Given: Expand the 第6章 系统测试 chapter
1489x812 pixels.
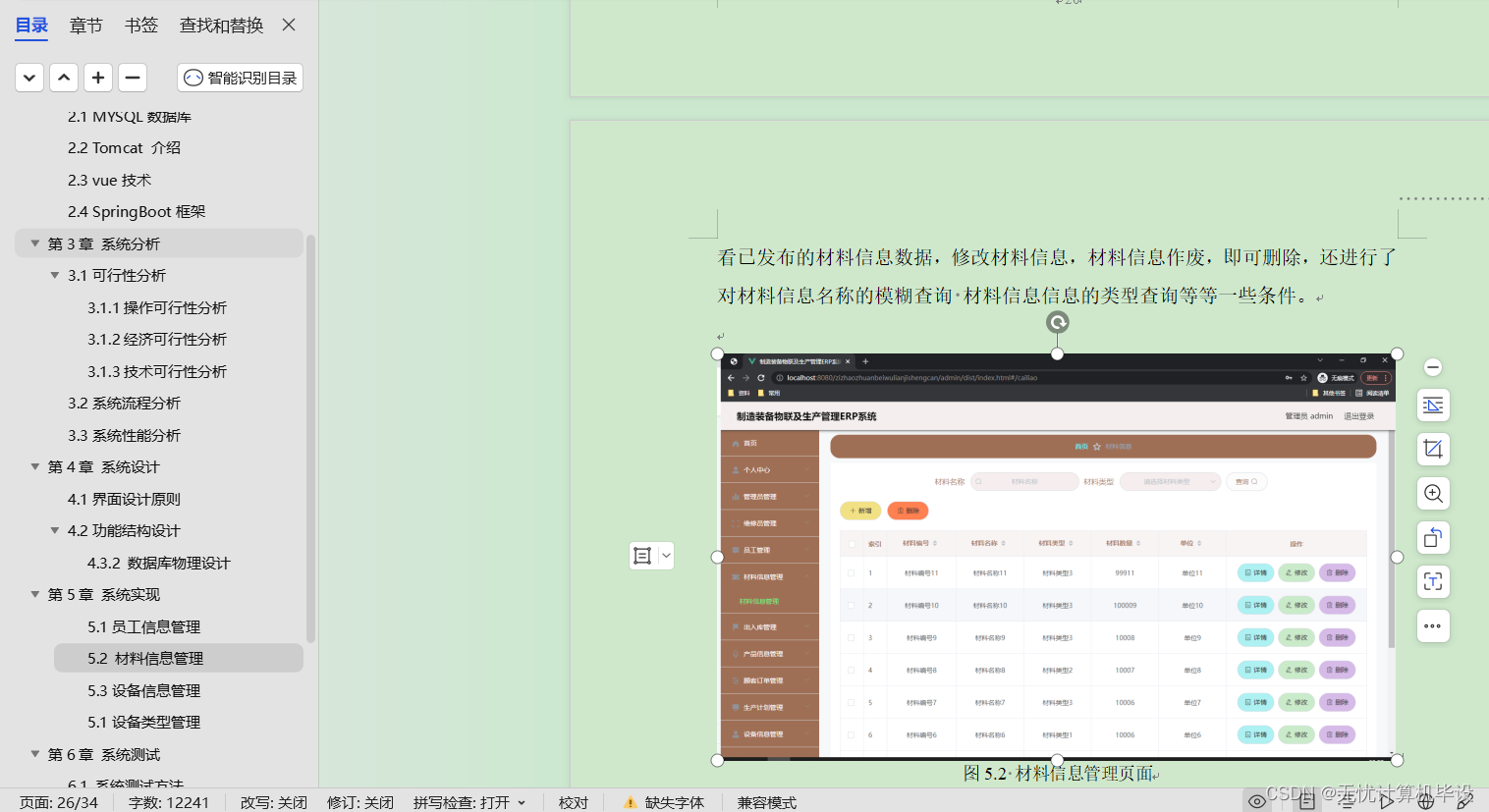Looking at the screenshot, I should pos(35,754).
